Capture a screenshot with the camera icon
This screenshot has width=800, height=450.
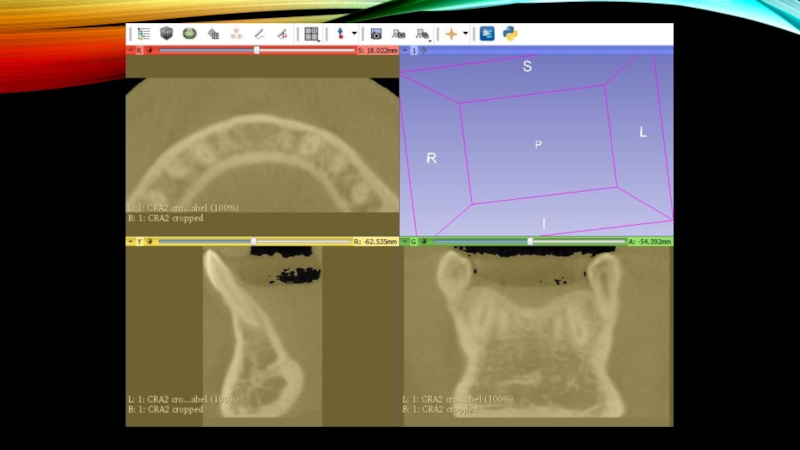376,34
